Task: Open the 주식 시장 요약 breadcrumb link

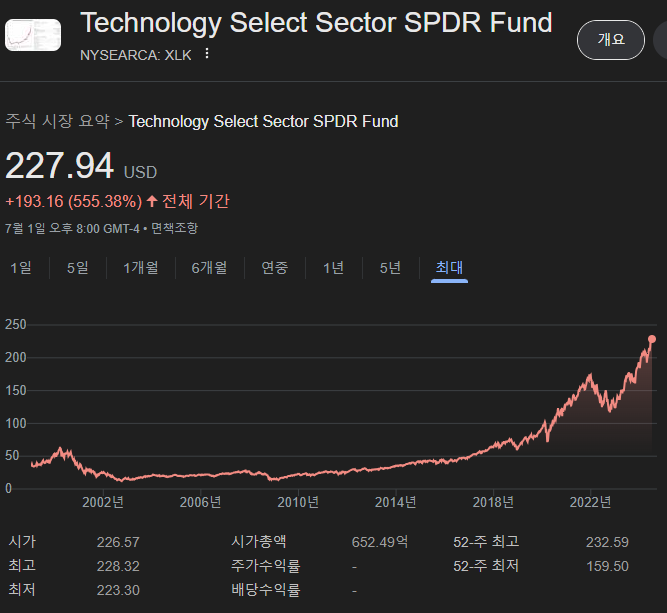Action: [57, 121]
